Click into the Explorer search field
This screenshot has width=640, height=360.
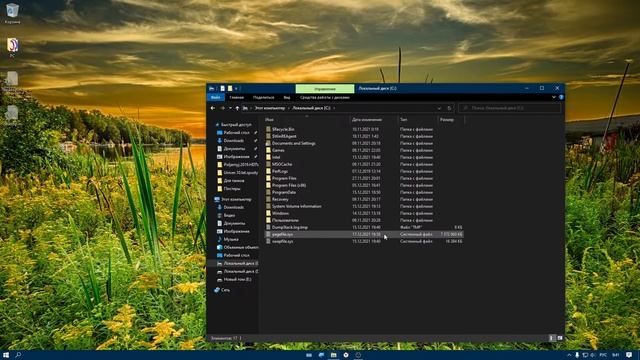509,108
